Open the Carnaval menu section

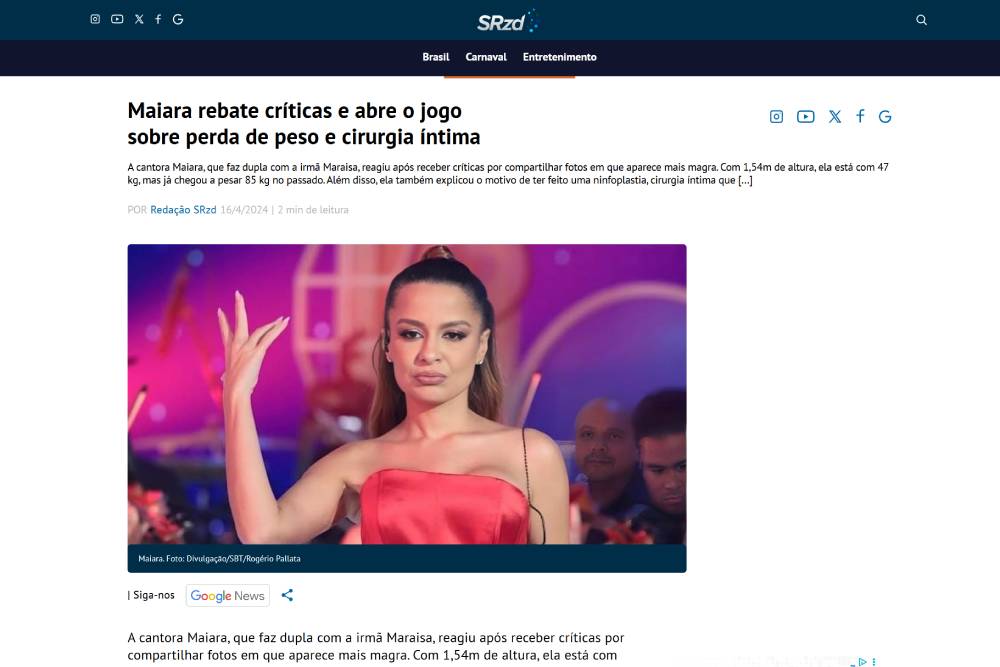click(x=486, y=57)
